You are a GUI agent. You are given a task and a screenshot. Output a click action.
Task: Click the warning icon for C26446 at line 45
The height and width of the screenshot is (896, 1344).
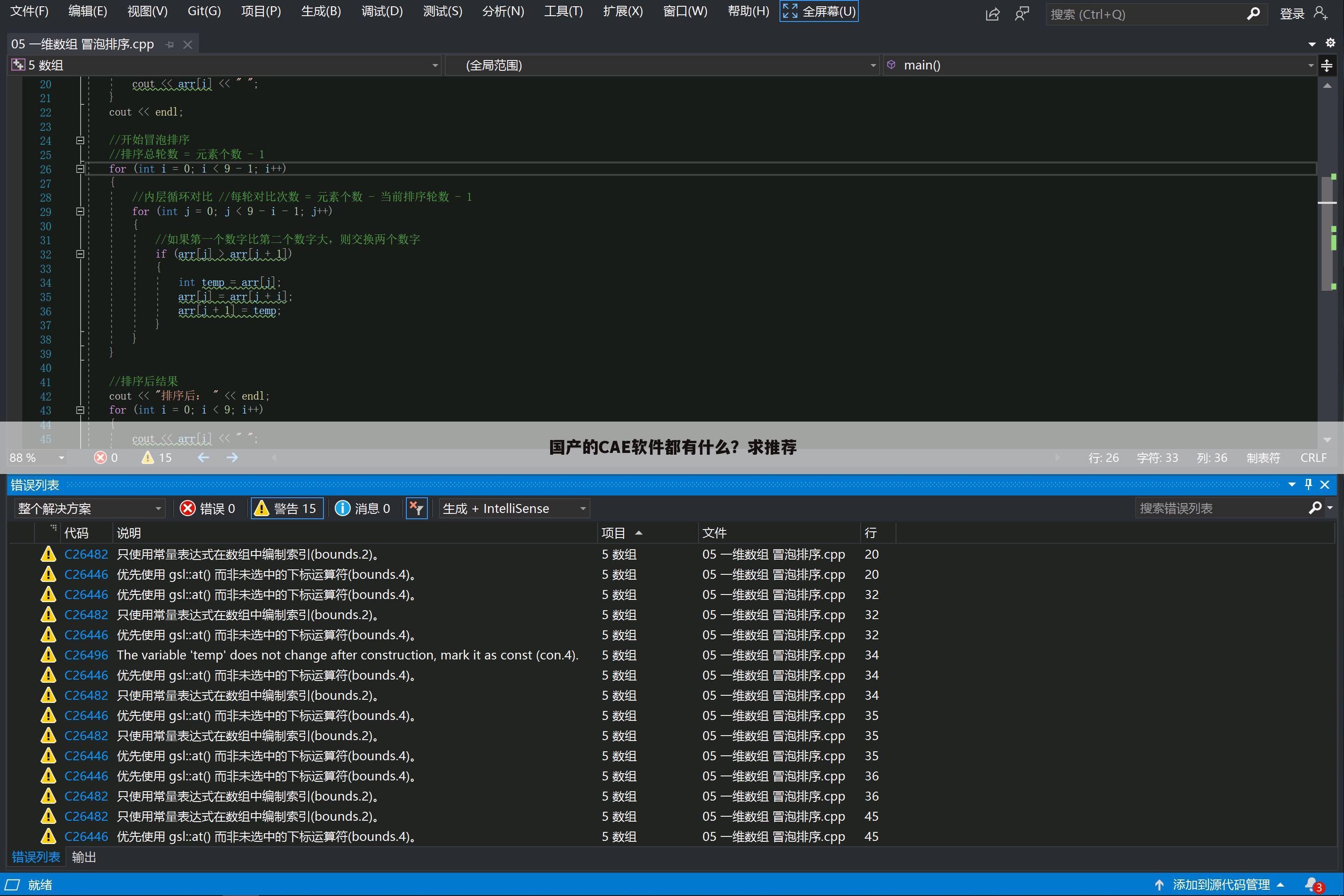48,836
